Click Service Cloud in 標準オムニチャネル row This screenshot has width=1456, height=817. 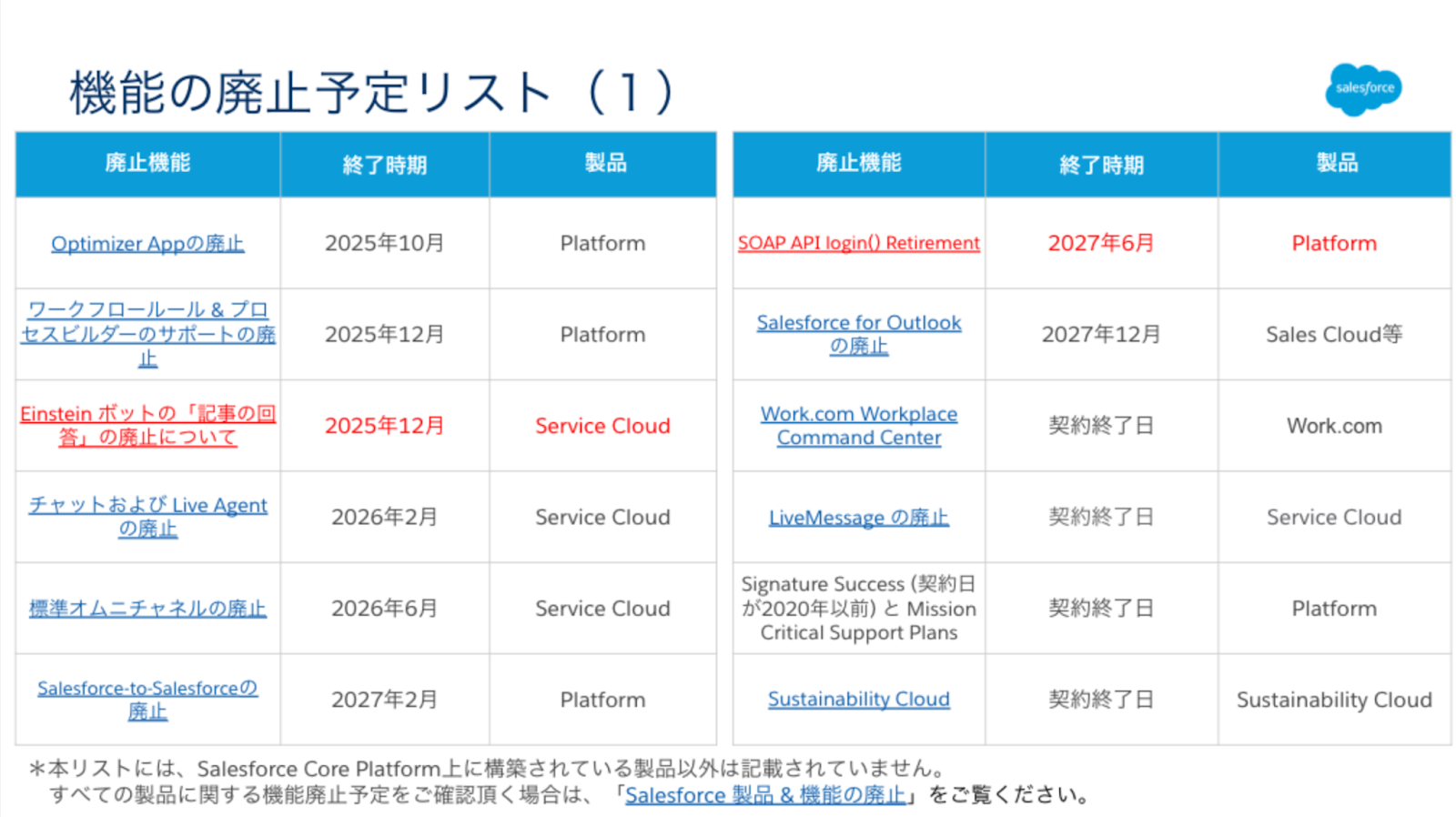(x=602, y=608)
